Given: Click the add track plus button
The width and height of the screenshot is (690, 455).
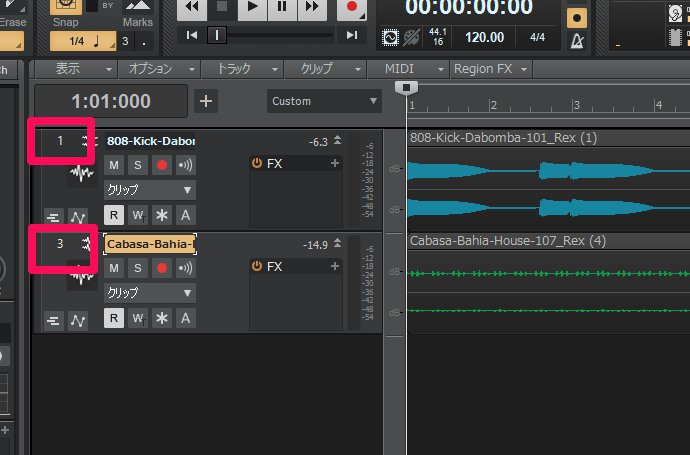Looking at the screenshot, I should pyautogui.click(x=205, y=101).
